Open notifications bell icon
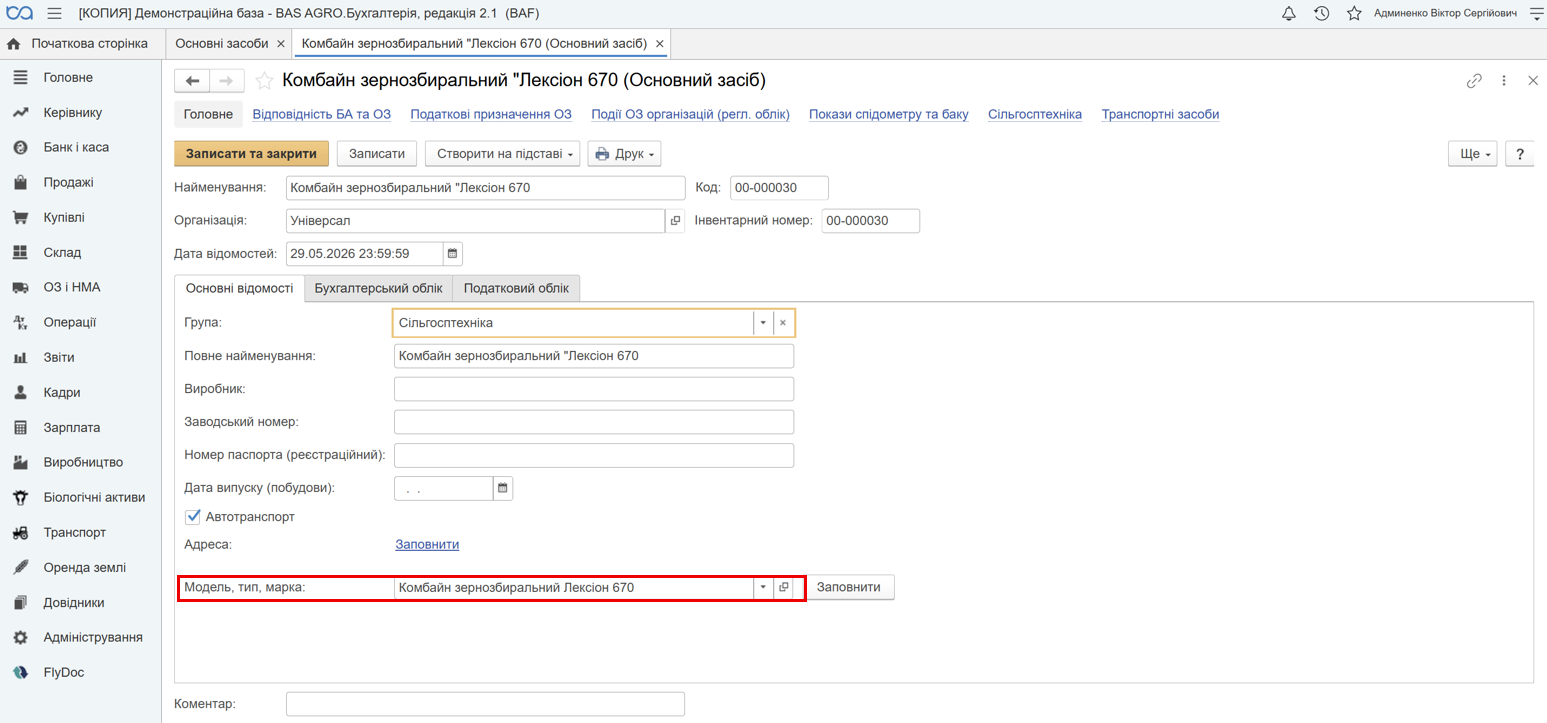Image resolution: width=1547 pixels, height=723 pixels. click(x=1289, y=13)
